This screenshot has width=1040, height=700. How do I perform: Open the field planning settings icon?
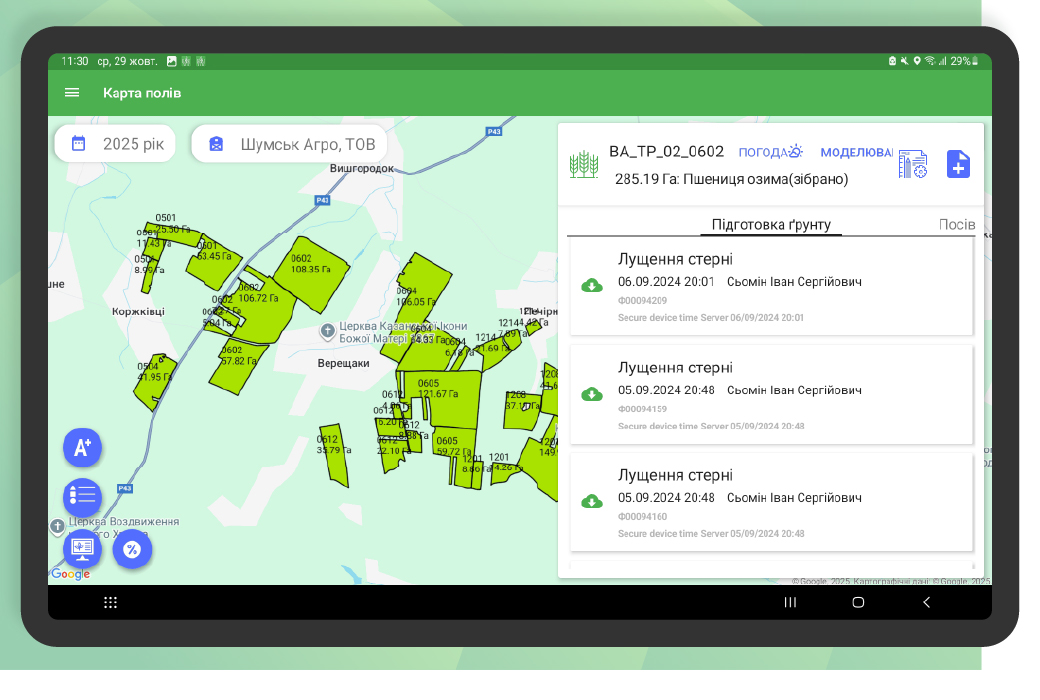(912, 165)
